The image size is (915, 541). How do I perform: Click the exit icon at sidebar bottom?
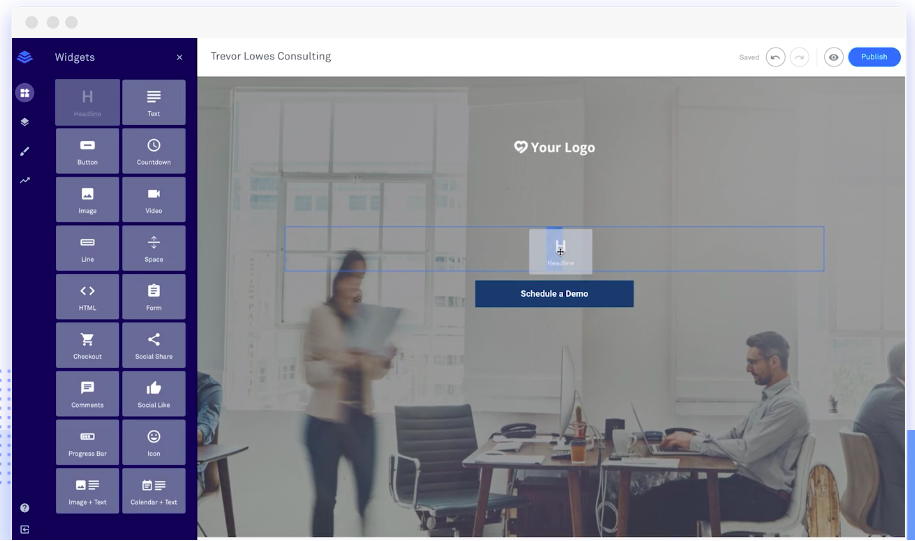tap(25, 529)
